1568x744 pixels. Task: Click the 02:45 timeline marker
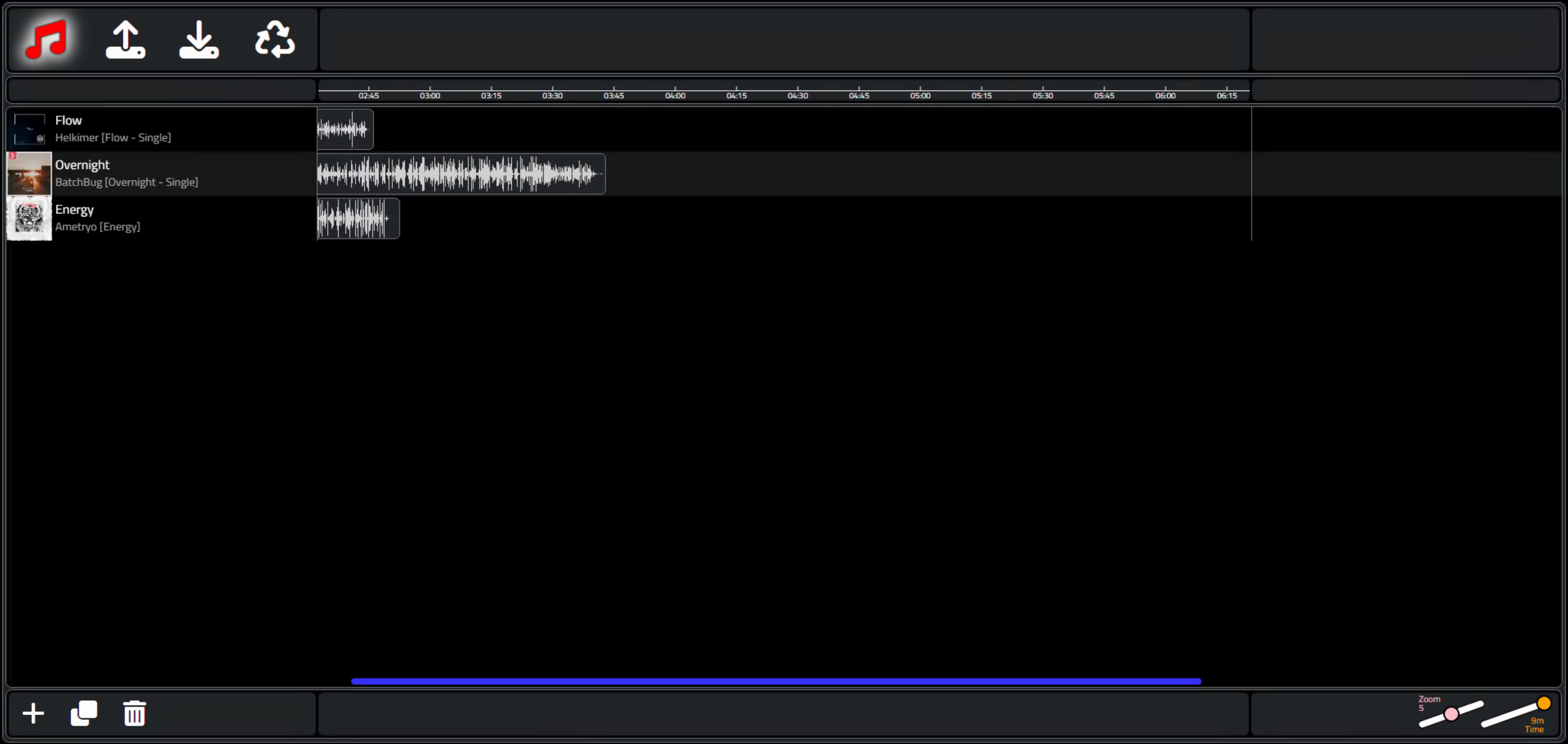coord(369,95)
